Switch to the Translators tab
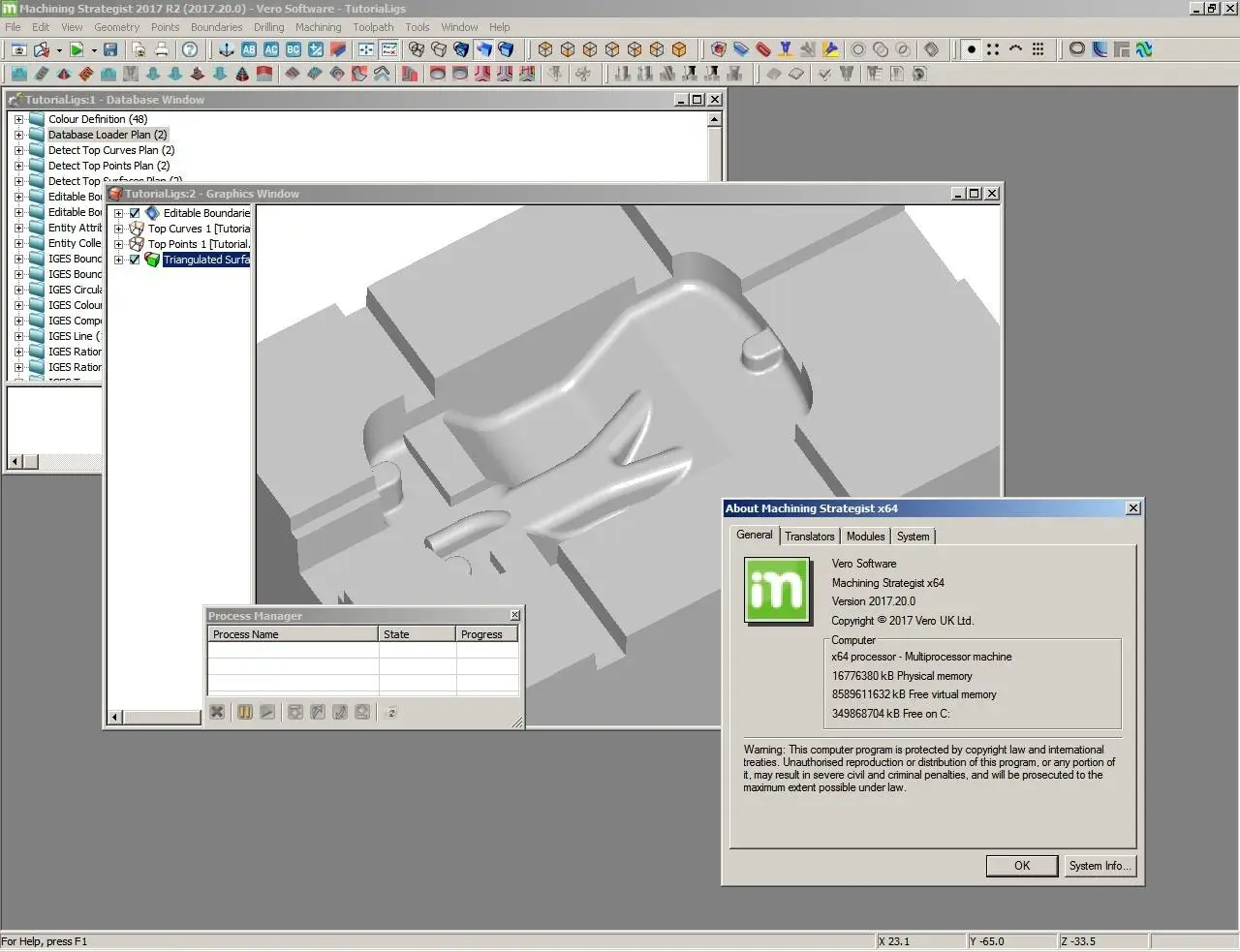Image resolution: width=1240 pixels, height=952 pixels. (810, 537)
